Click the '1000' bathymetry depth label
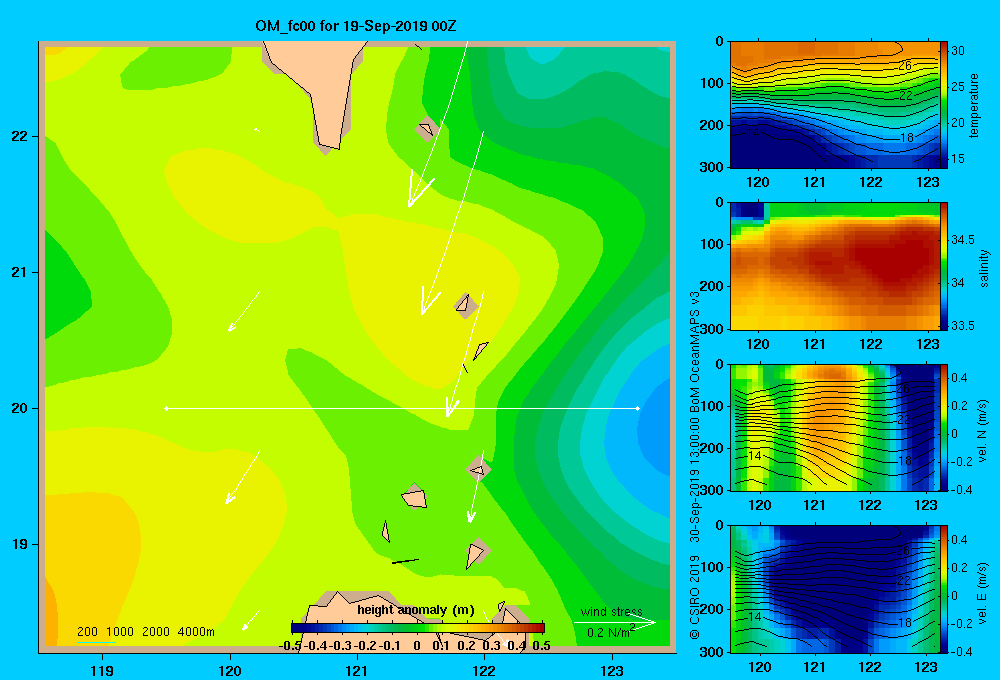This screenshot has width=1000, height=680. click(x=120, y=632)
